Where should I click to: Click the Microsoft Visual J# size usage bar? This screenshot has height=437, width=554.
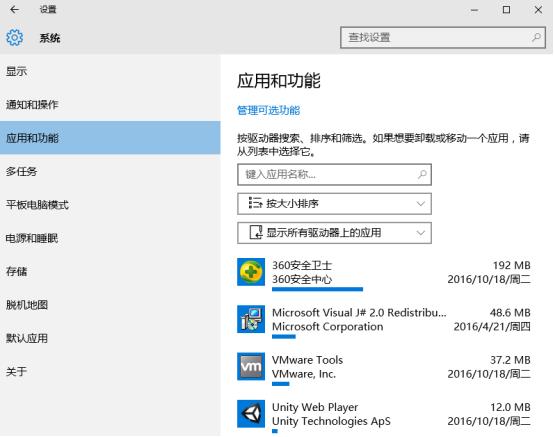pos(284,337)
